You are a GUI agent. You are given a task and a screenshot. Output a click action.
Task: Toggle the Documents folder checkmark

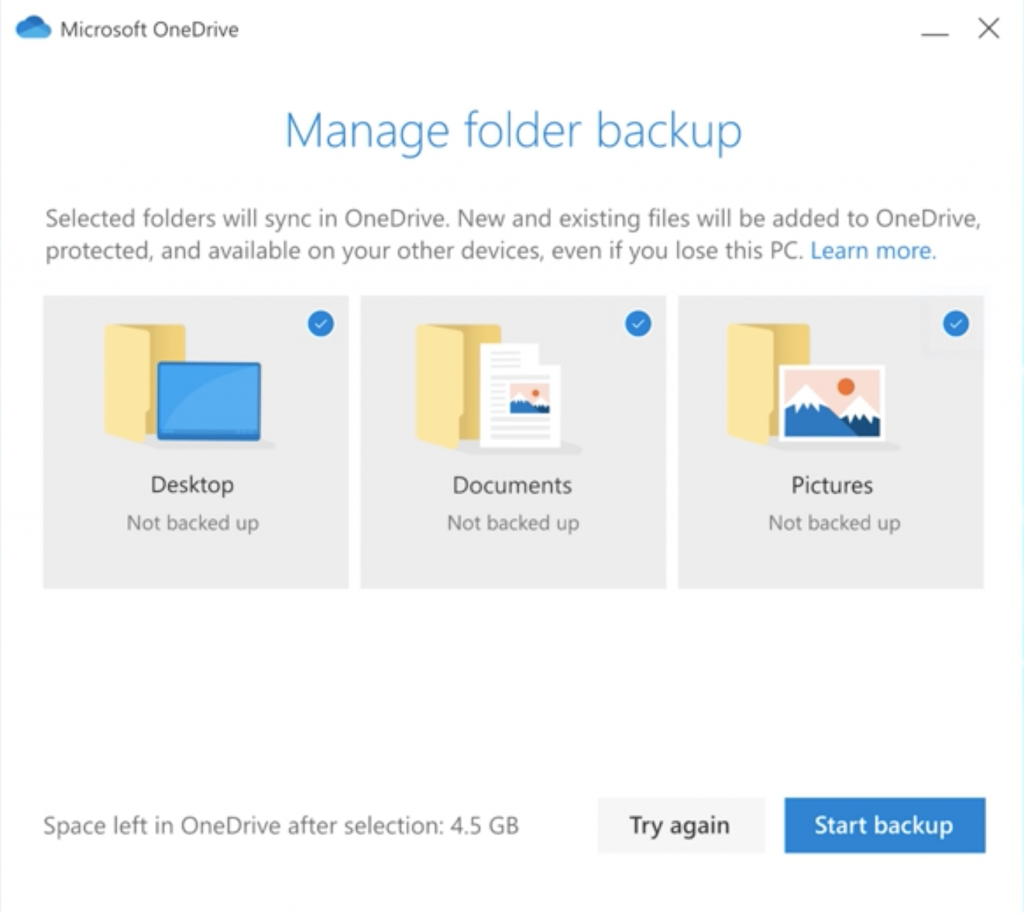click(x=638, y=323)
